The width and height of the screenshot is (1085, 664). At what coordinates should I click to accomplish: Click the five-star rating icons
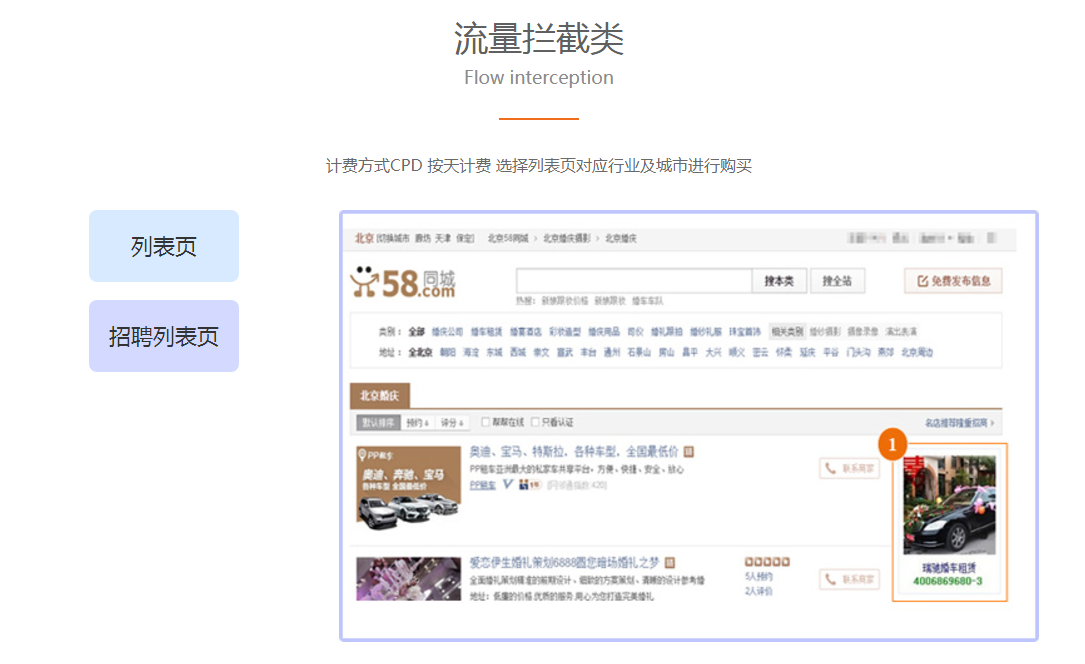pos(767,562)
